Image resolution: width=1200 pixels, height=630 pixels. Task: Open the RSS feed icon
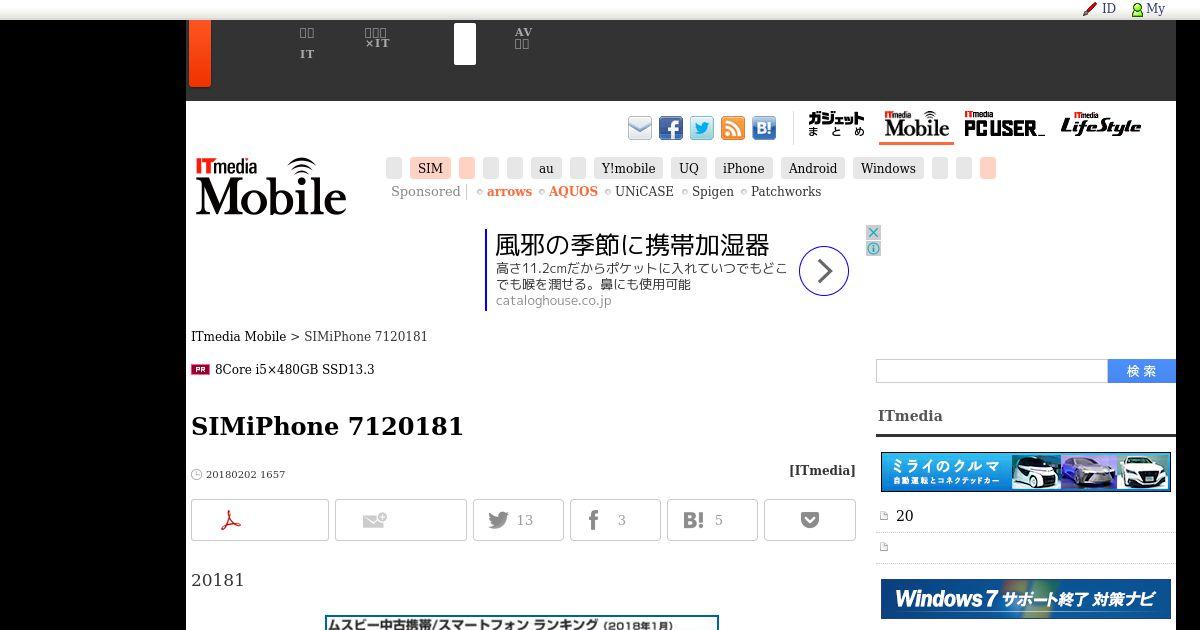click(733, 128)
